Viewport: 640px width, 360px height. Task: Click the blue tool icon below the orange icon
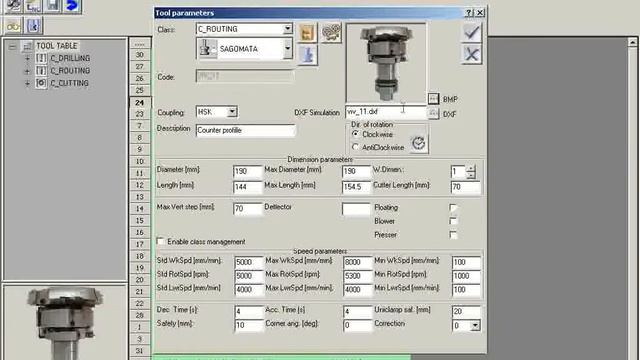307,55
